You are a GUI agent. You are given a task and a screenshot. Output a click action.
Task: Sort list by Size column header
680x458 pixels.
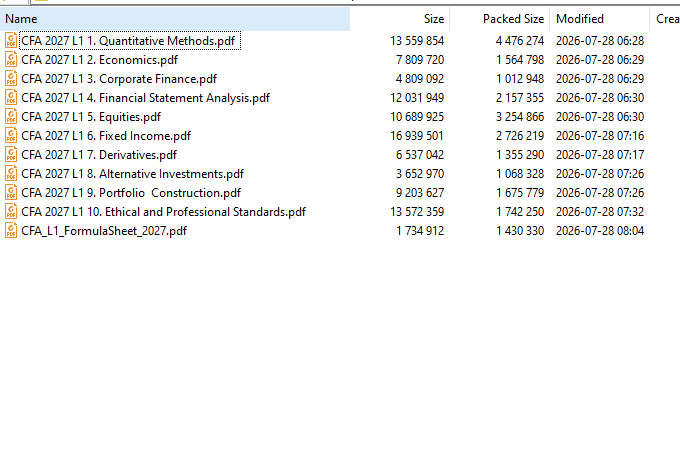[400, 19]
